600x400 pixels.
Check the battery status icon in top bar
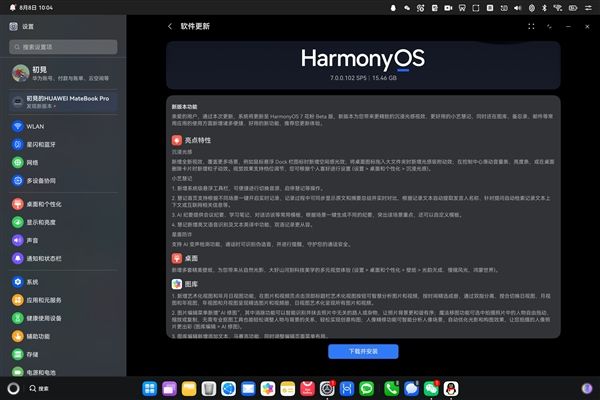click(573, 8)
